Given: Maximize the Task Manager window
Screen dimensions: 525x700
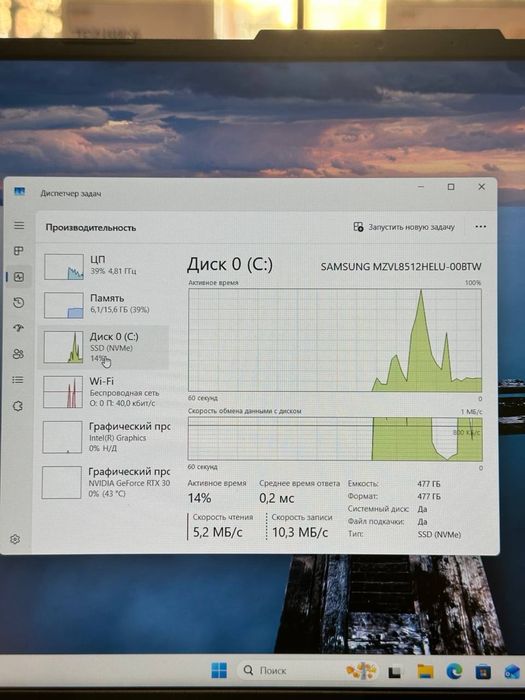Looking at the screenshot, I should pos(451,187).
